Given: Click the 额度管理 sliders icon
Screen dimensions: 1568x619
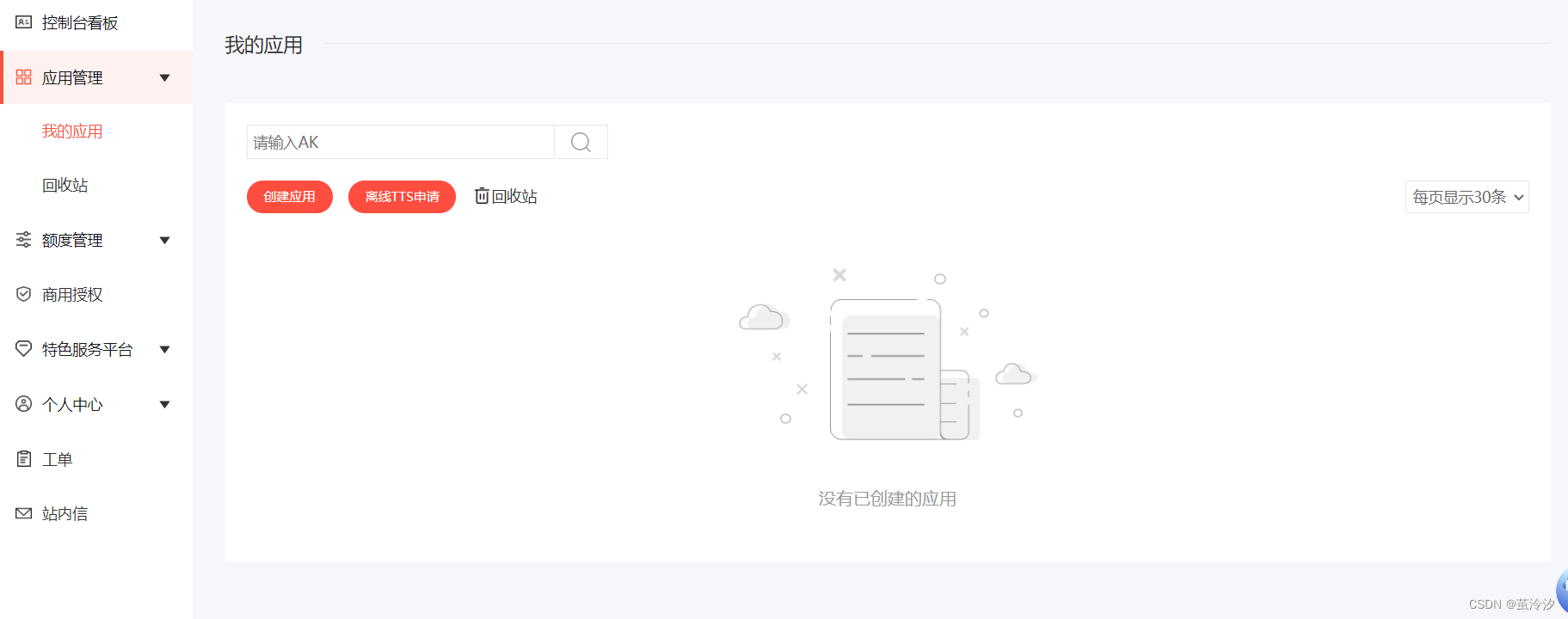Looking at the screenshot, I should 23,240.
